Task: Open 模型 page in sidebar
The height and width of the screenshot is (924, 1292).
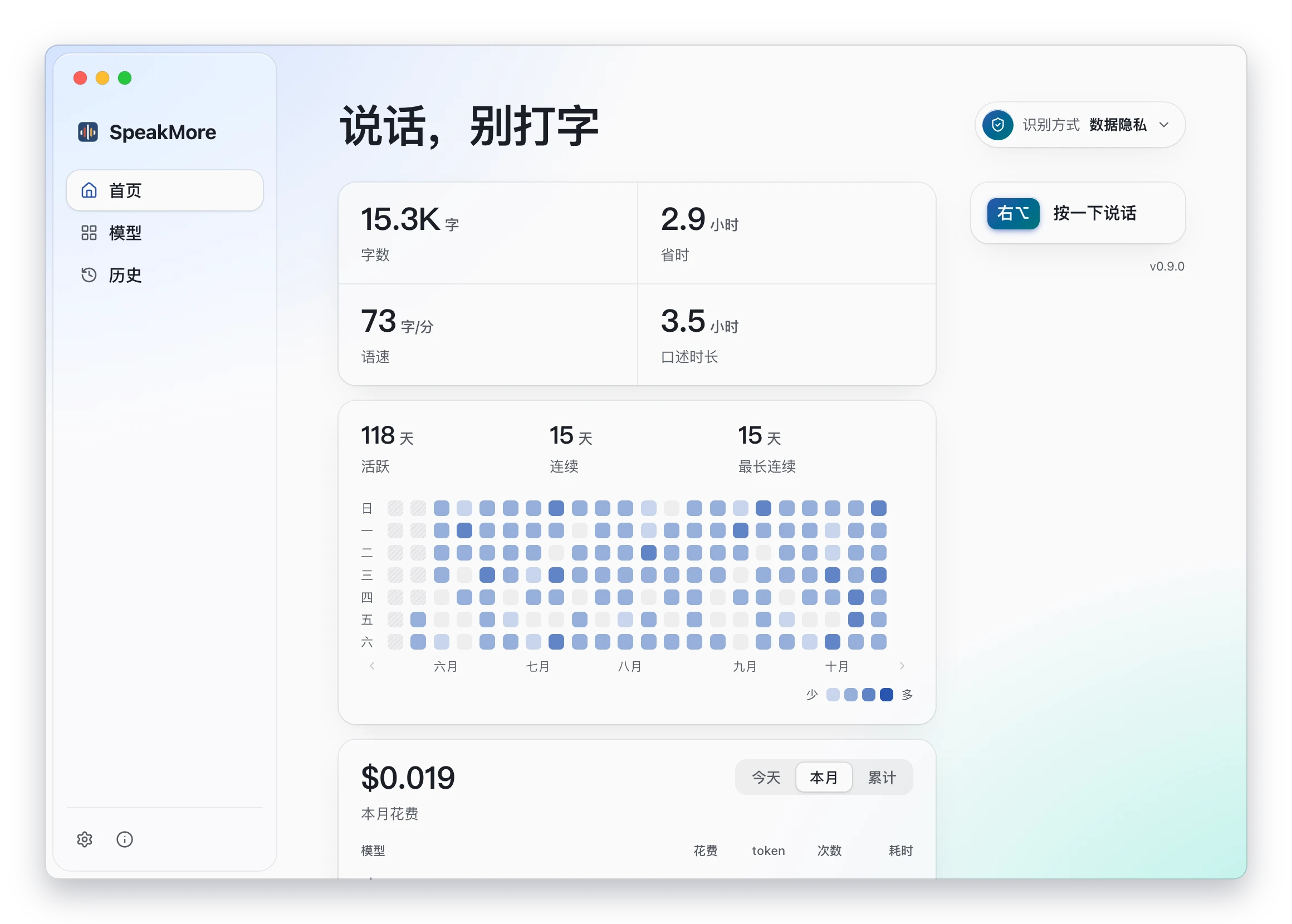Action: click(x=165, y=233)
